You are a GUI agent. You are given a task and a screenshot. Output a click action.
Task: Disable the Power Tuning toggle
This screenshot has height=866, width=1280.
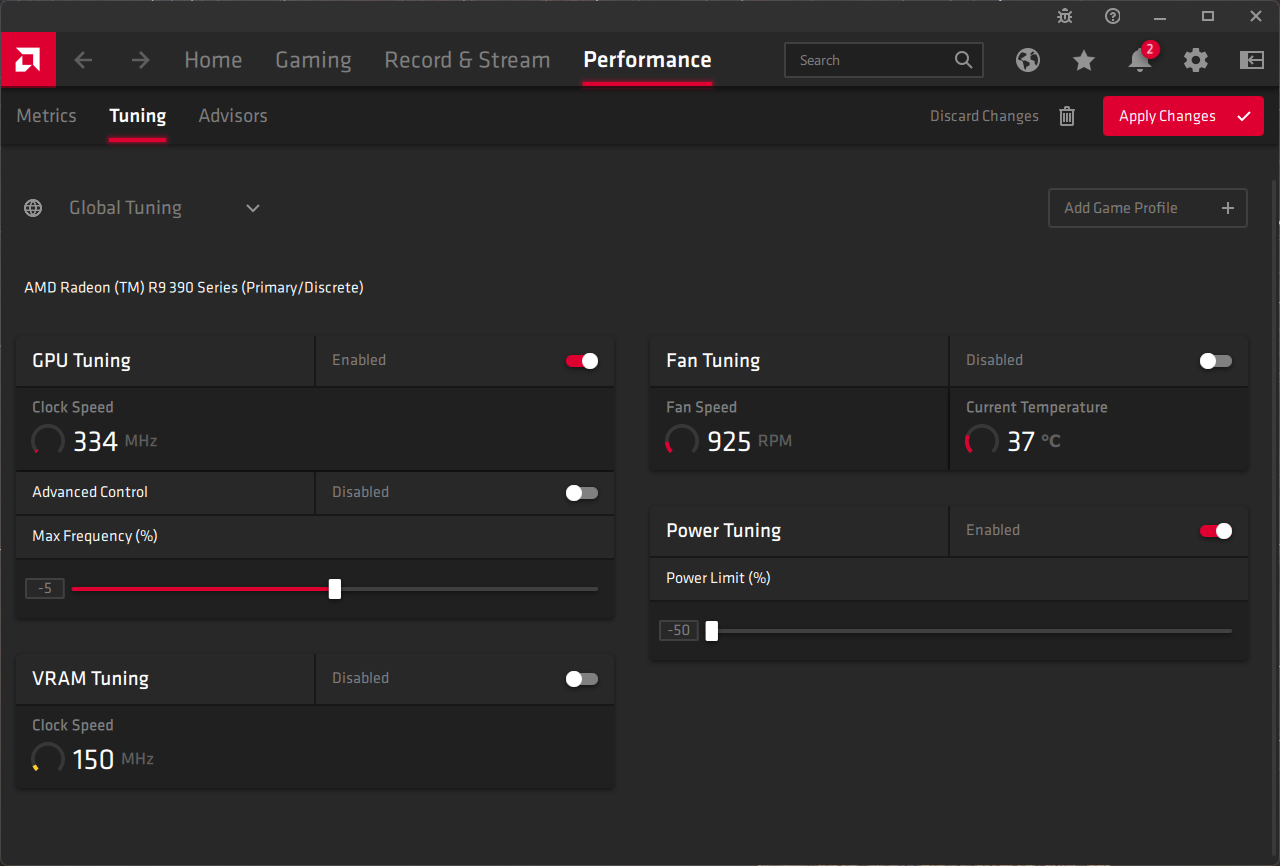point(1216,531)
